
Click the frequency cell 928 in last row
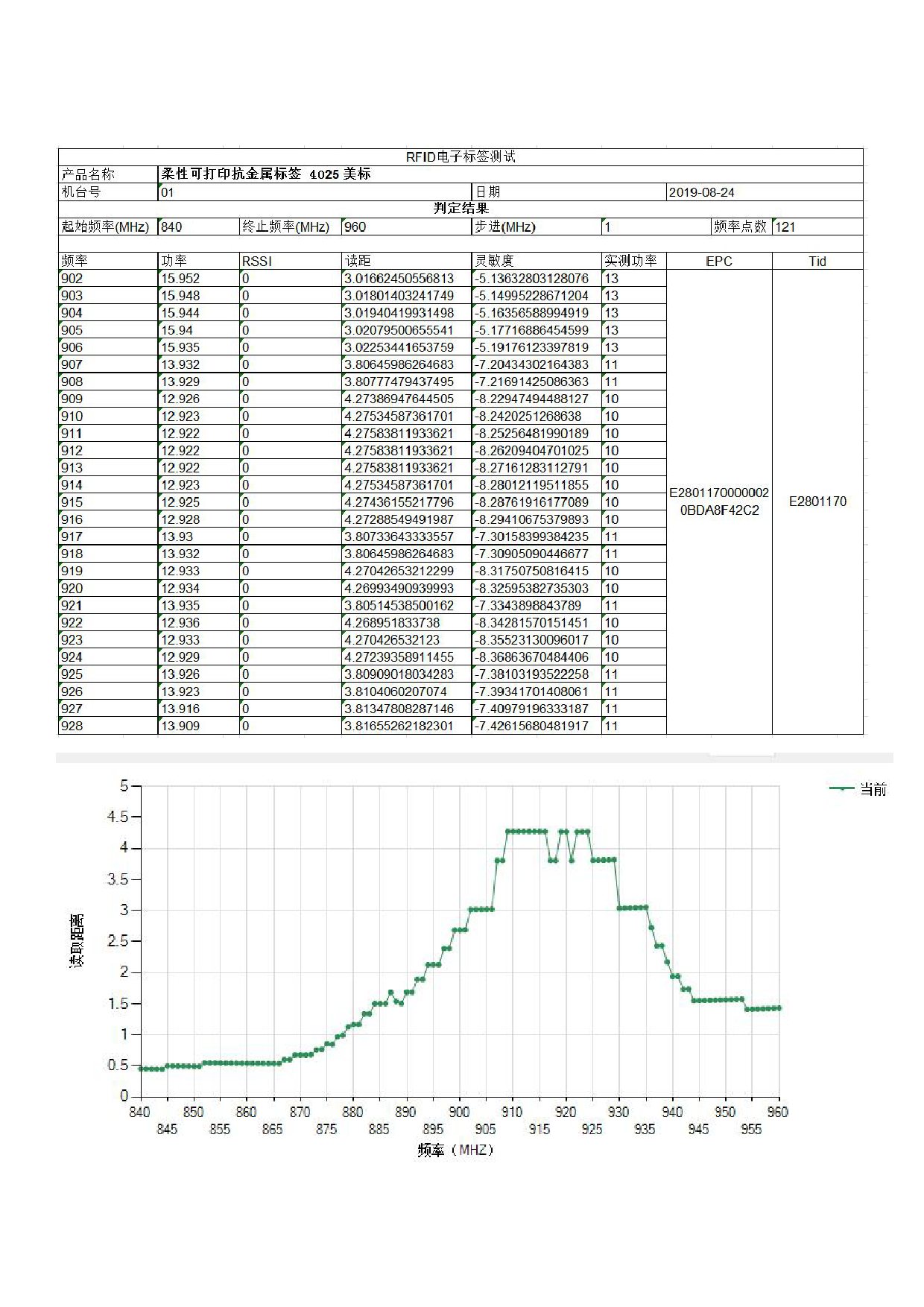(x=72, y=726)
